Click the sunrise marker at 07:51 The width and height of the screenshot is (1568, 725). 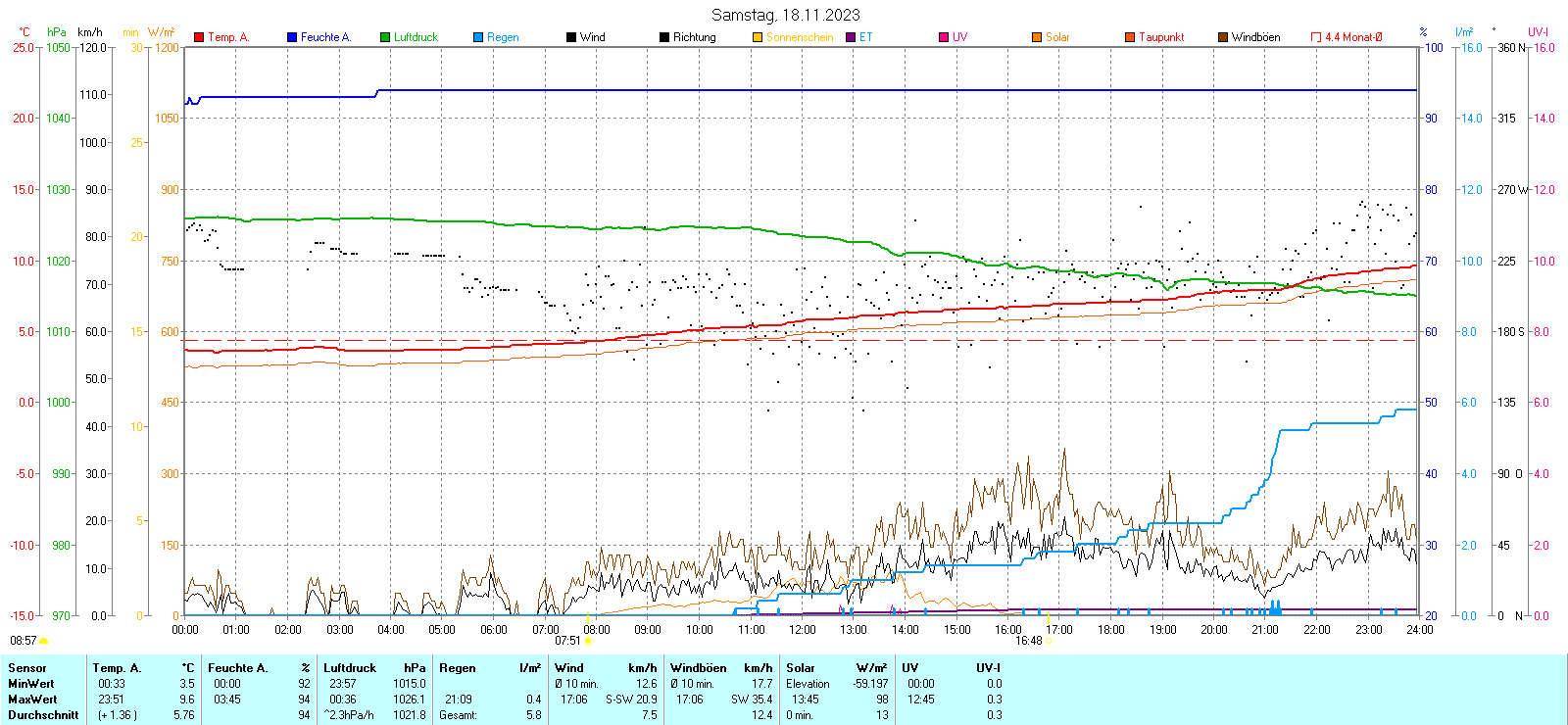click(588, 641)
